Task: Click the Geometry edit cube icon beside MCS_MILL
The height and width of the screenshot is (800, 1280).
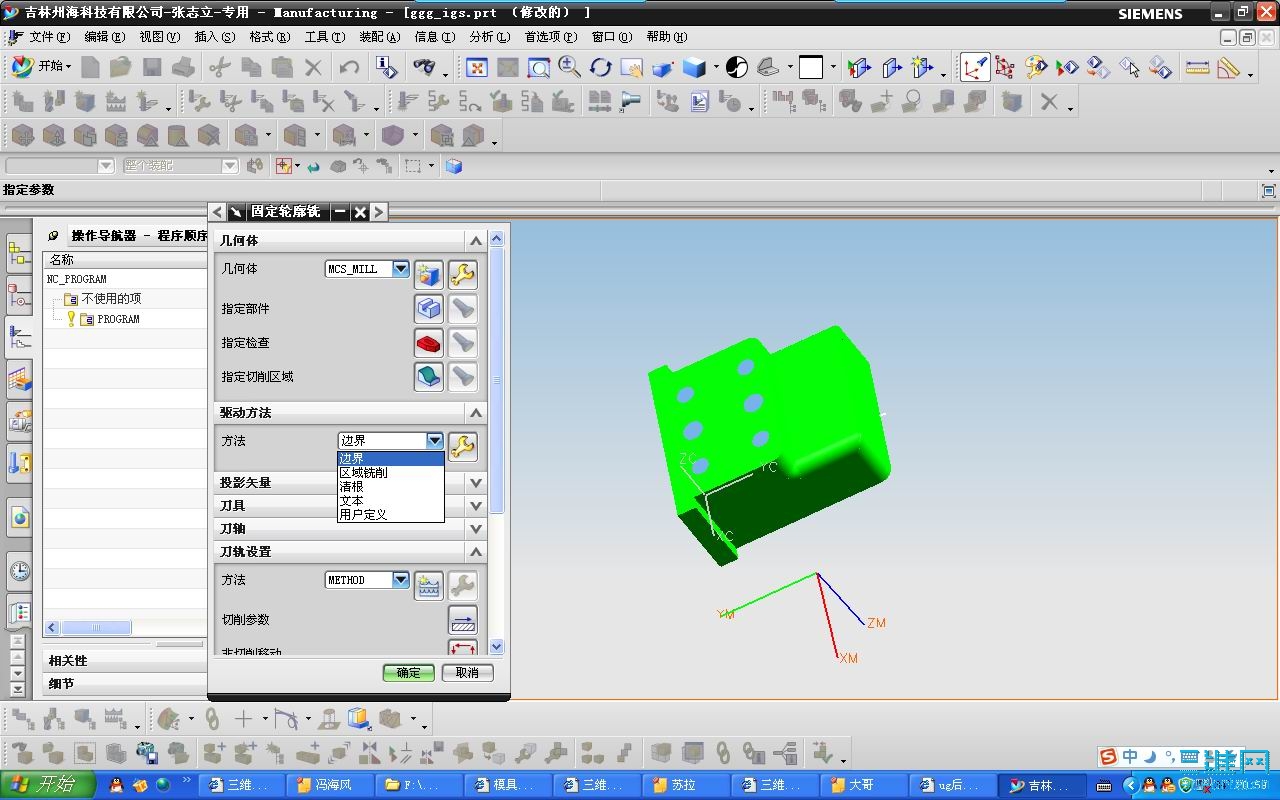Action: (429, 274)
